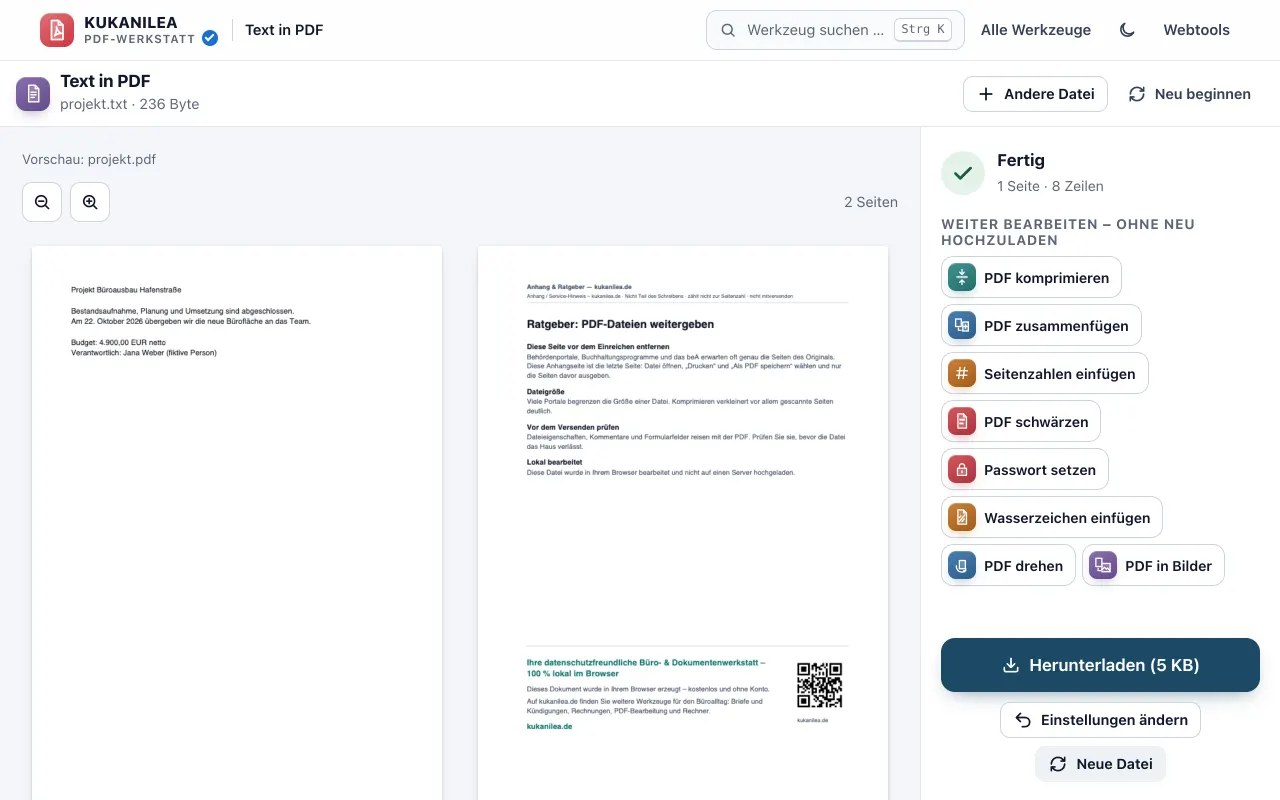Screen dimensions: 1280x800
Task: Click Einstellungen ändern button
Action: click(x=1100, y=720)
